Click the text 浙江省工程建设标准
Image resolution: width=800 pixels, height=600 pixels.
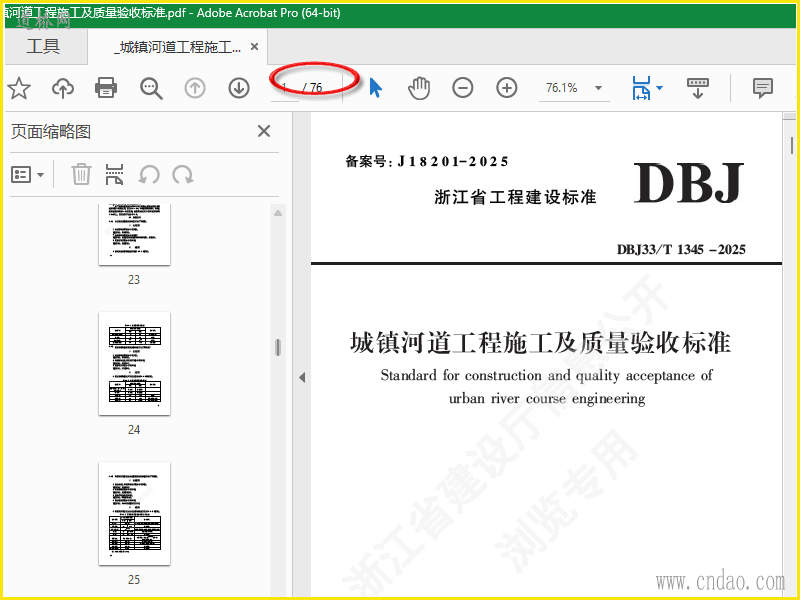(515, 197)
